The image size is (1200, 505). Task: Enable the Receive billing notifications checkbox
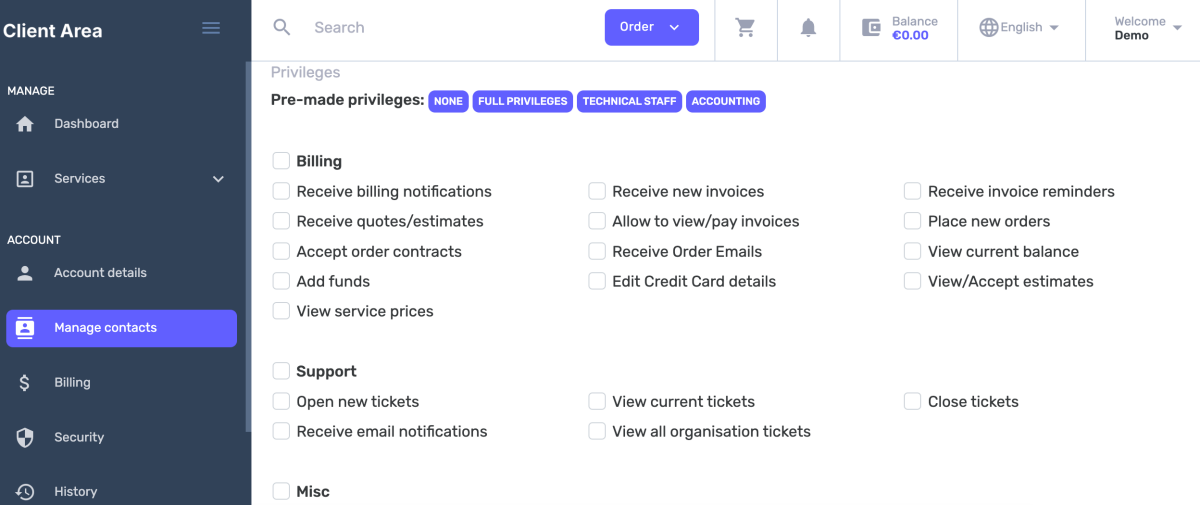pyautogui.click(x=281, y=191)
